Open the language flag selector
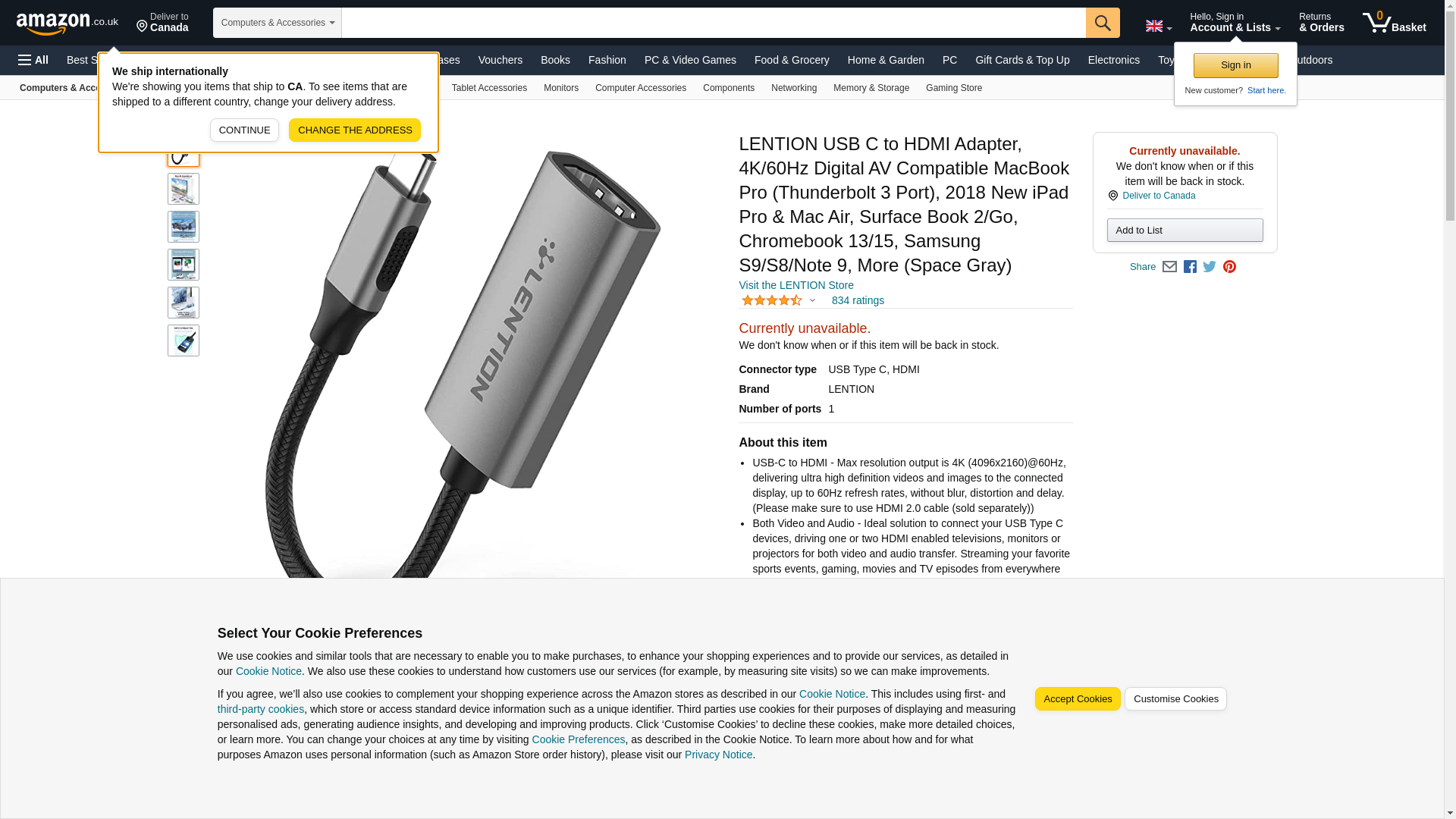This screenshot has height=819, width=1456. (1159, 26)
